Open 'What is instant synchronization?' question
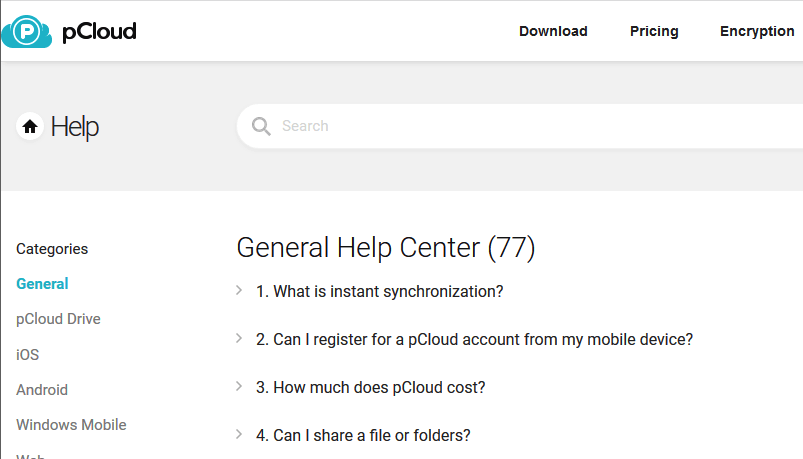 pyautogui.click(x=379, y=291)
